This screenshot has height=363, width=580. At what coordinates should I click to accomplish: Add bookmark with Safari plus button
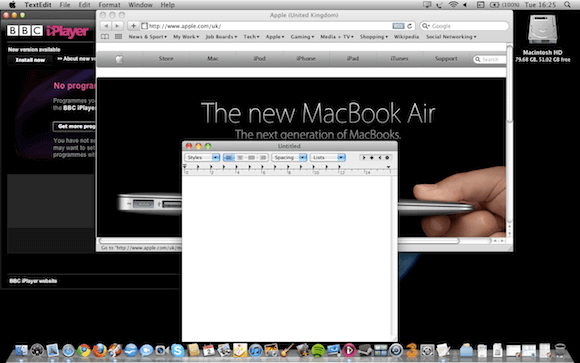click(133, 26)
